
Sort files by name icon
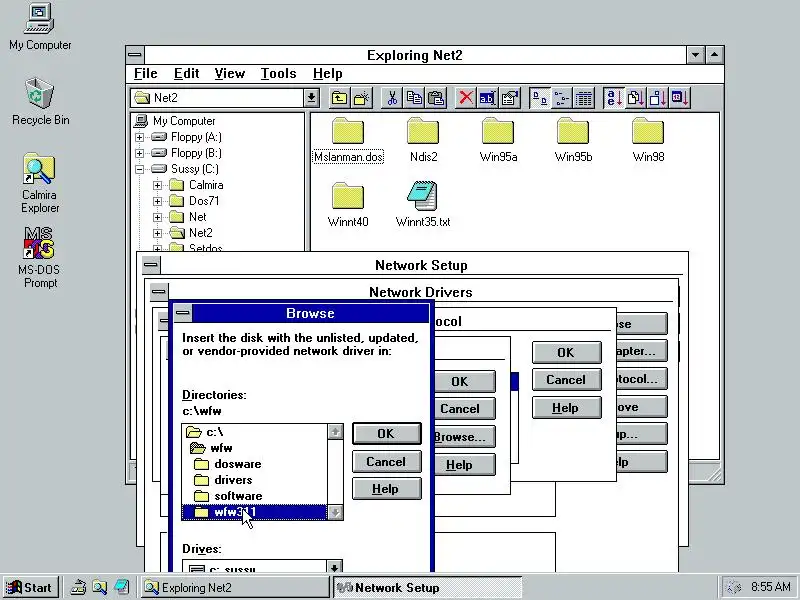pos(613,97)
